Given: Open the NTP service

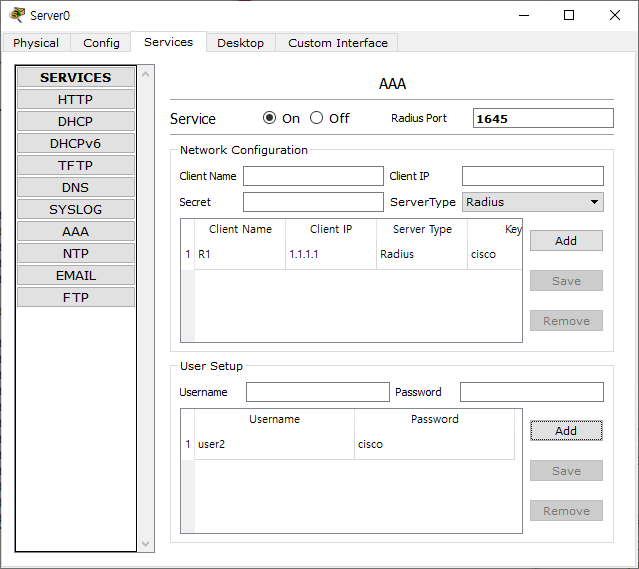Looking at the screenshot, I should pyautogui.click(x=76, y=254).
